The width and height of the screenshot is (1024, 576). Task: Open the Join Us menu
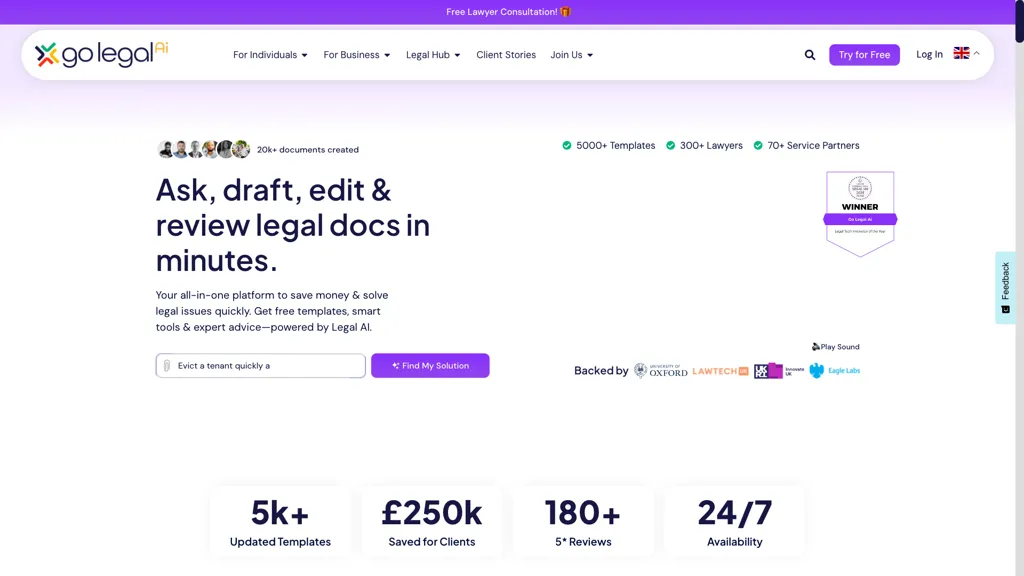tap(571, 55)
